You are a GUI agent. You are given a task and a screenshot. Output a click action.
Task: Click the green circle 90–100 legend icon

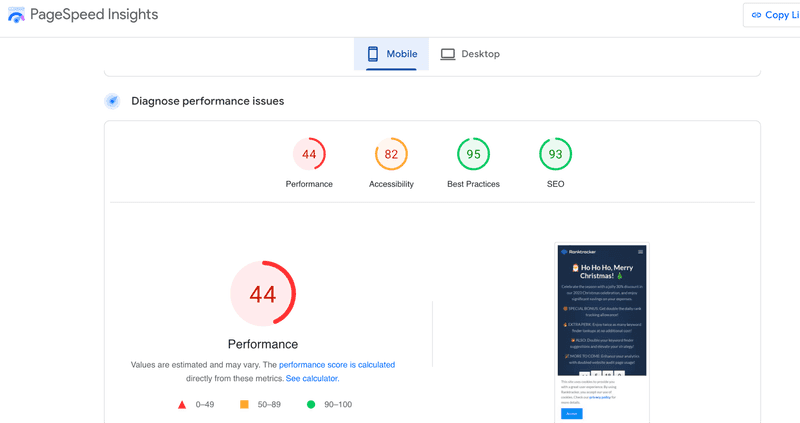311,404
